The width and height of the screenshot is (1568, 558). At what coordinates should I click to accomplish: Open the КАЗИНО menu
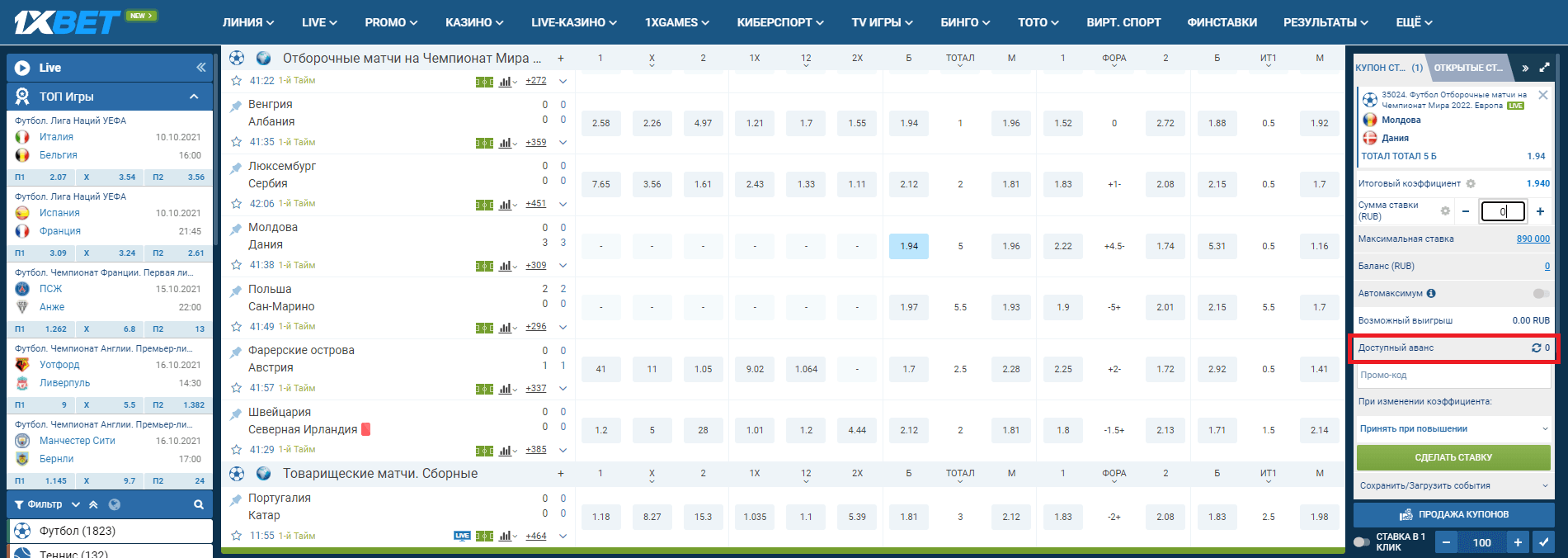tap(474, 22)
